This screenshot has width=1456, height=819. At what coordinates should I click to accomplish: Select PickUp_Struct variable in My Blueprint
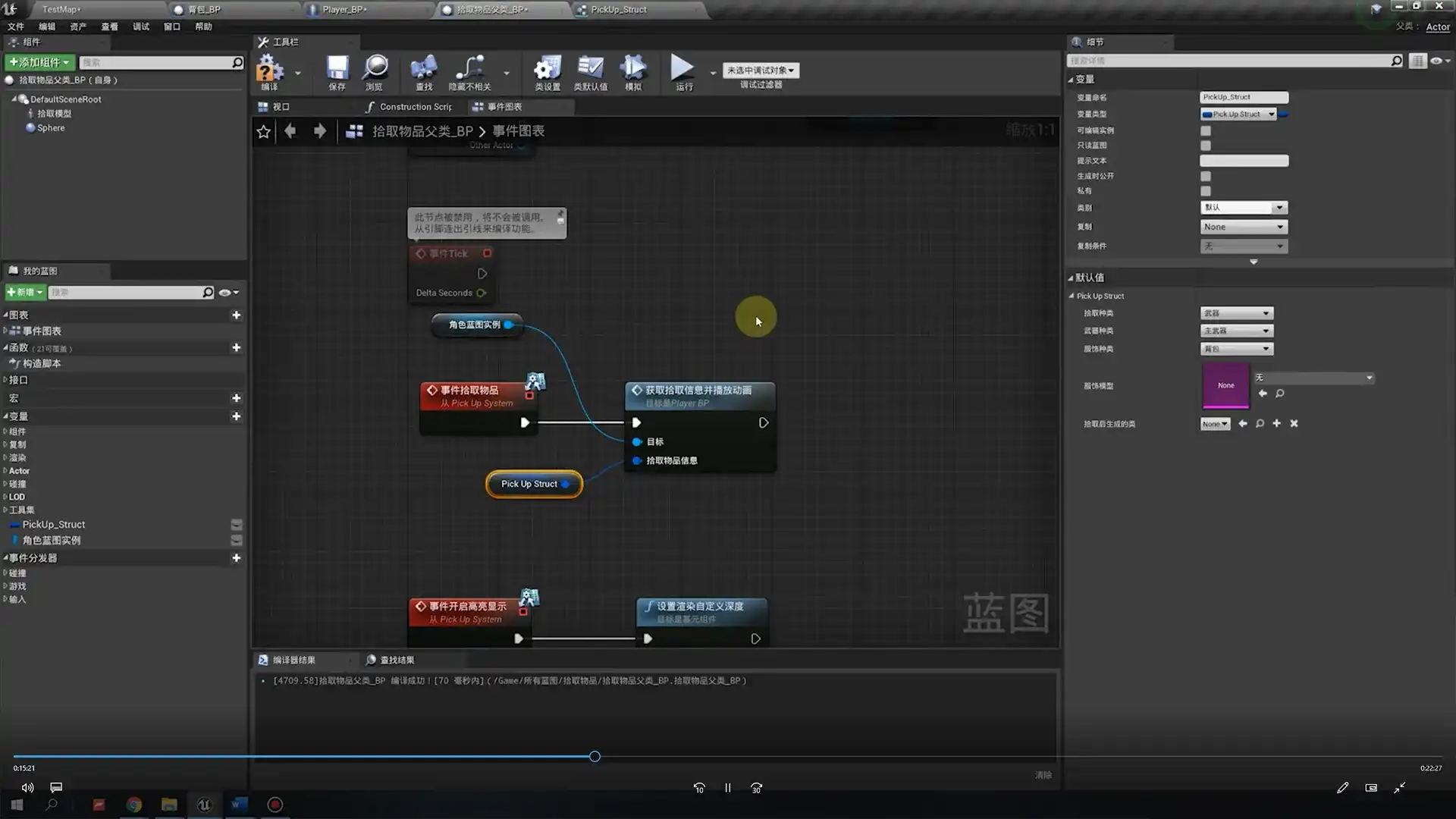pos(53,525)
